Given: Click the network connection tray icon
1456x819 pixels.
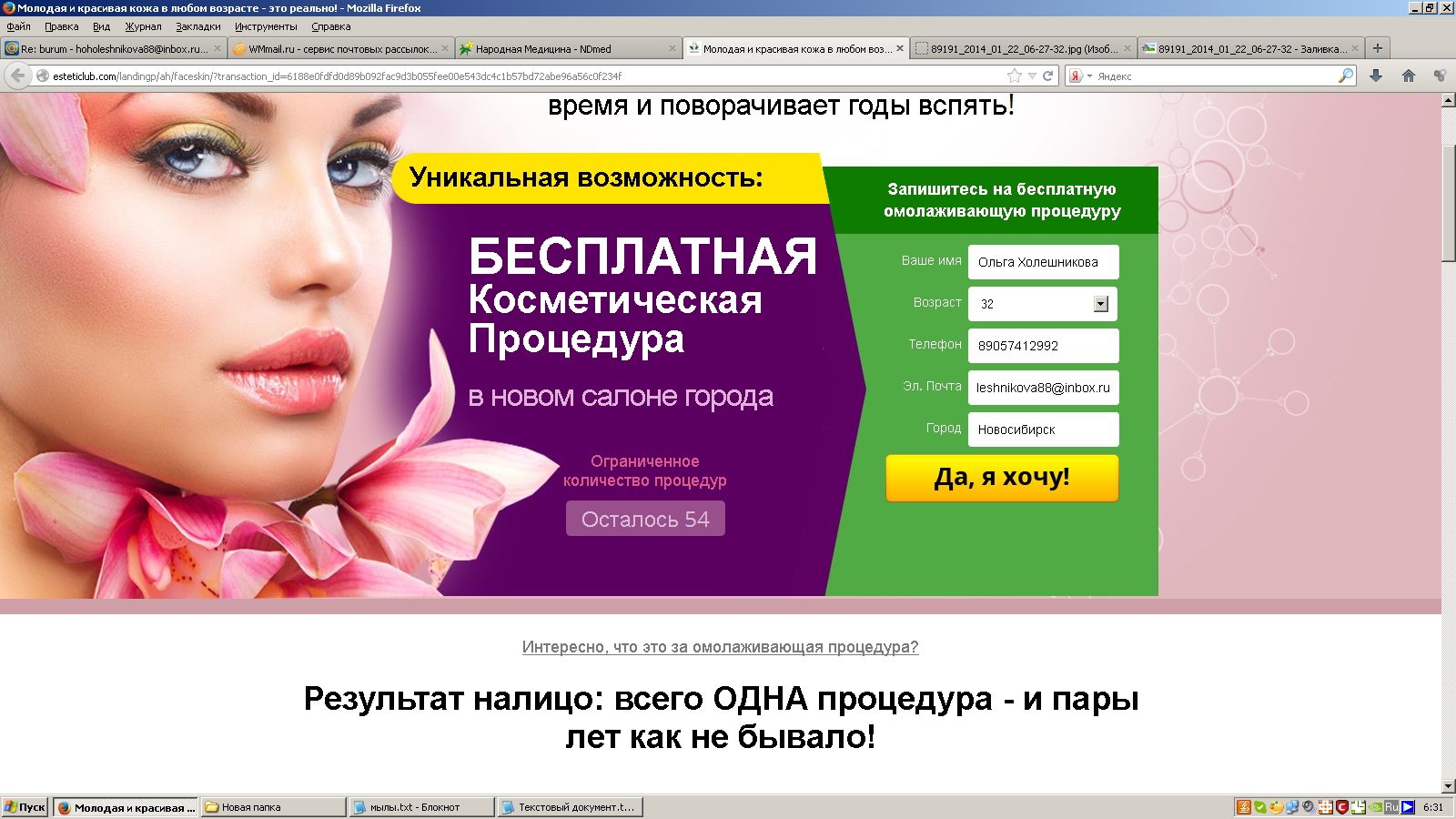Looking at the screenshot, I should [x=1292, y=807].
